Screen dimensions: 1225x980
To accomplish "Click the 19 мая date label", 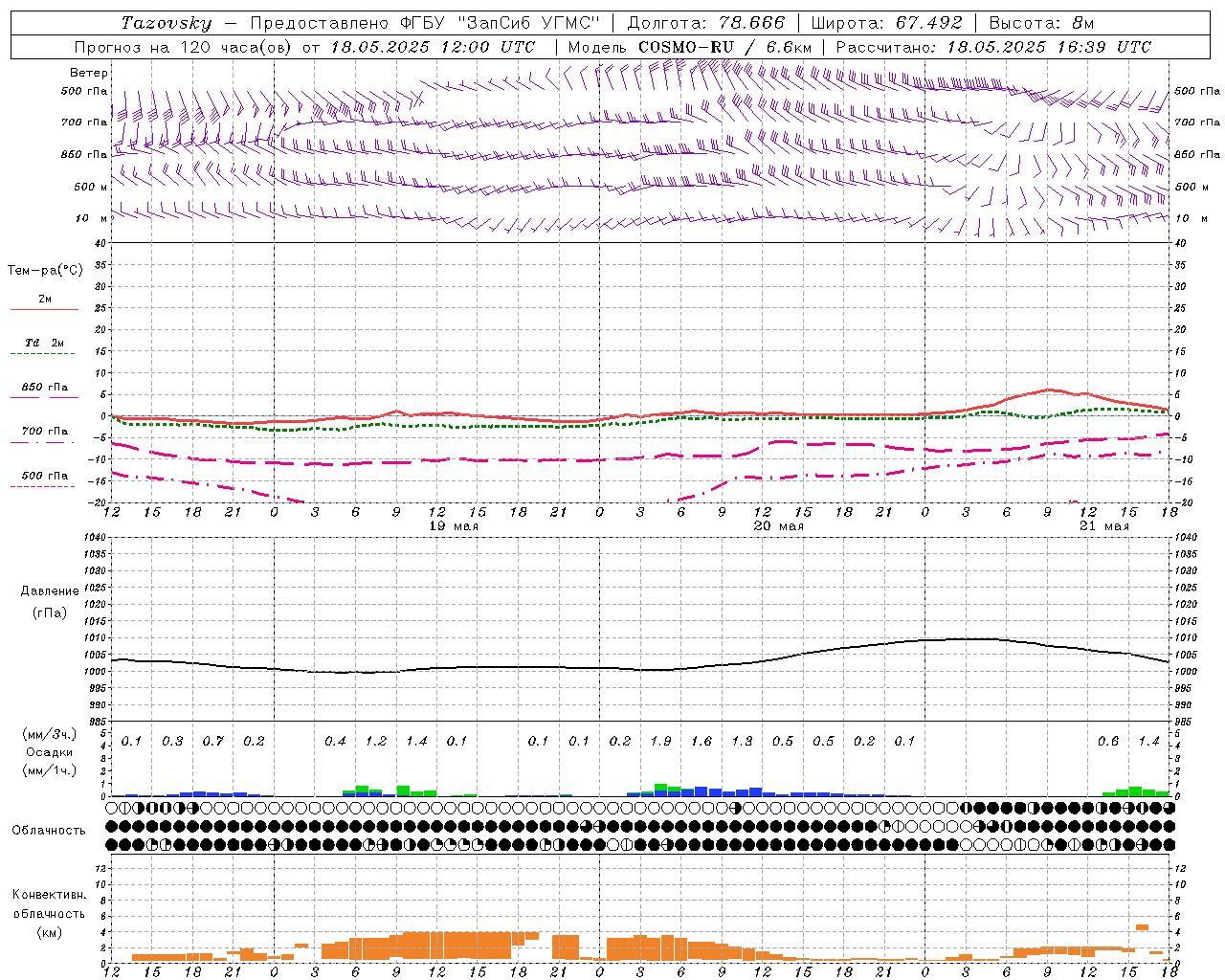I will 454,526.
